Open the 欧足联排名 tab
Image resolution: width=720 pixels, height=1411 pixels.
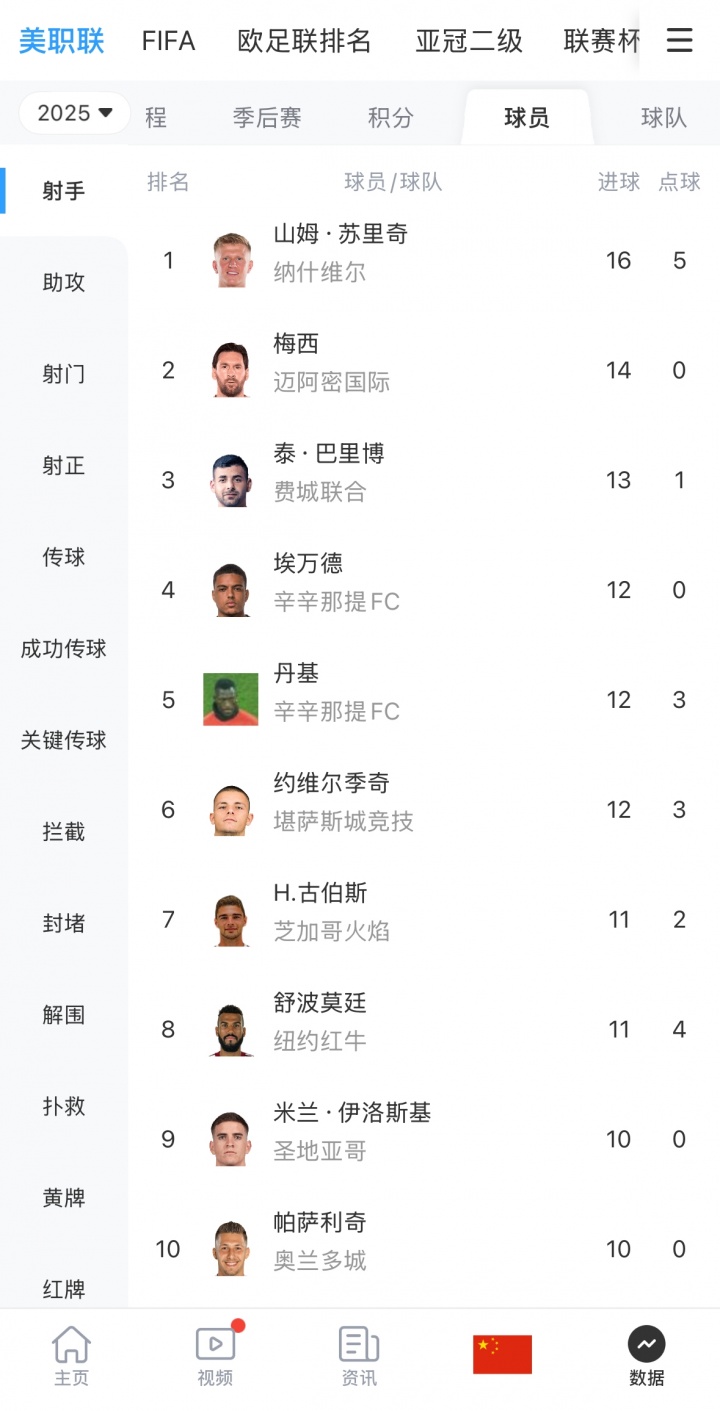click(304, 41)
